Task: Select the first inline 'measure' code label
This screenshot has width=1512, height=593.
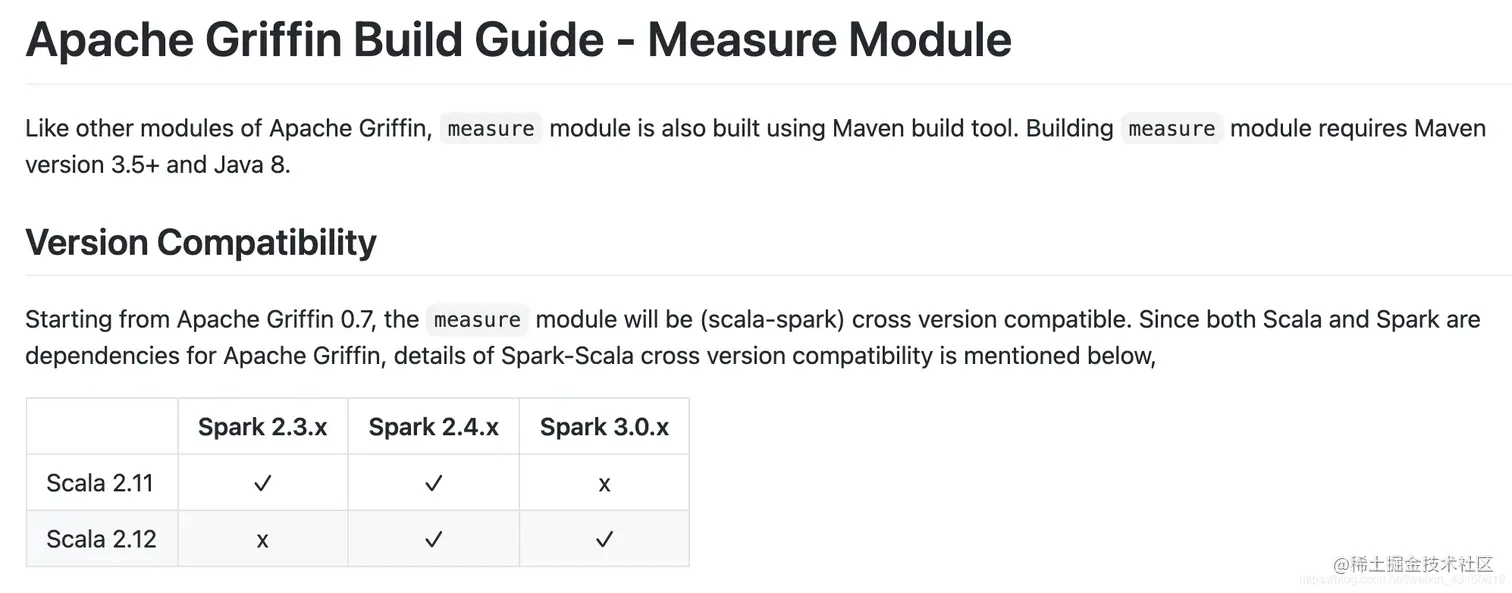Action: coord(491,128)
